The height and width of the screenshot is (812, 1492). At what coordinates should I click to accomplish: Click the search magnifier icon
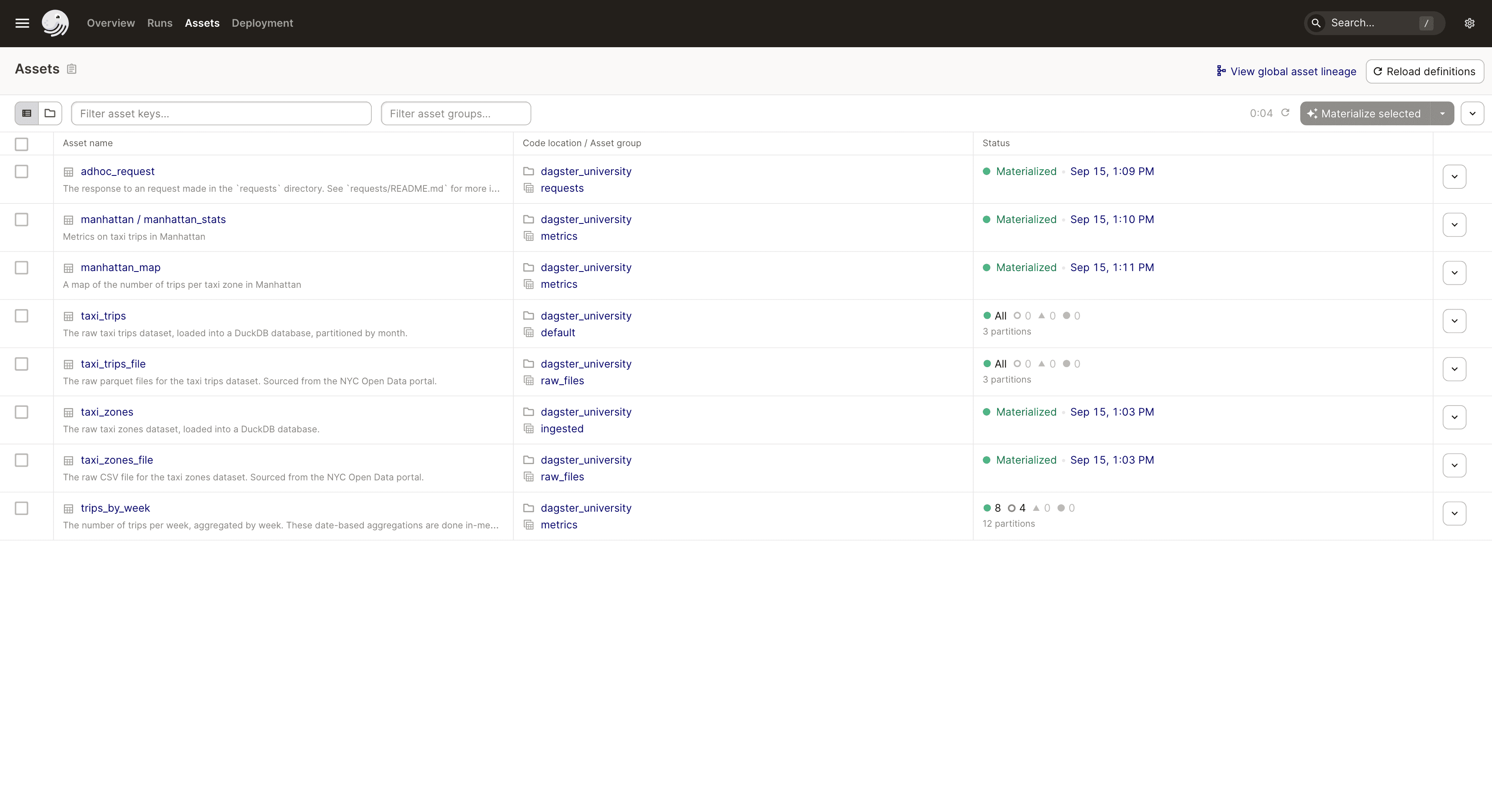[x=1317, y=23]
